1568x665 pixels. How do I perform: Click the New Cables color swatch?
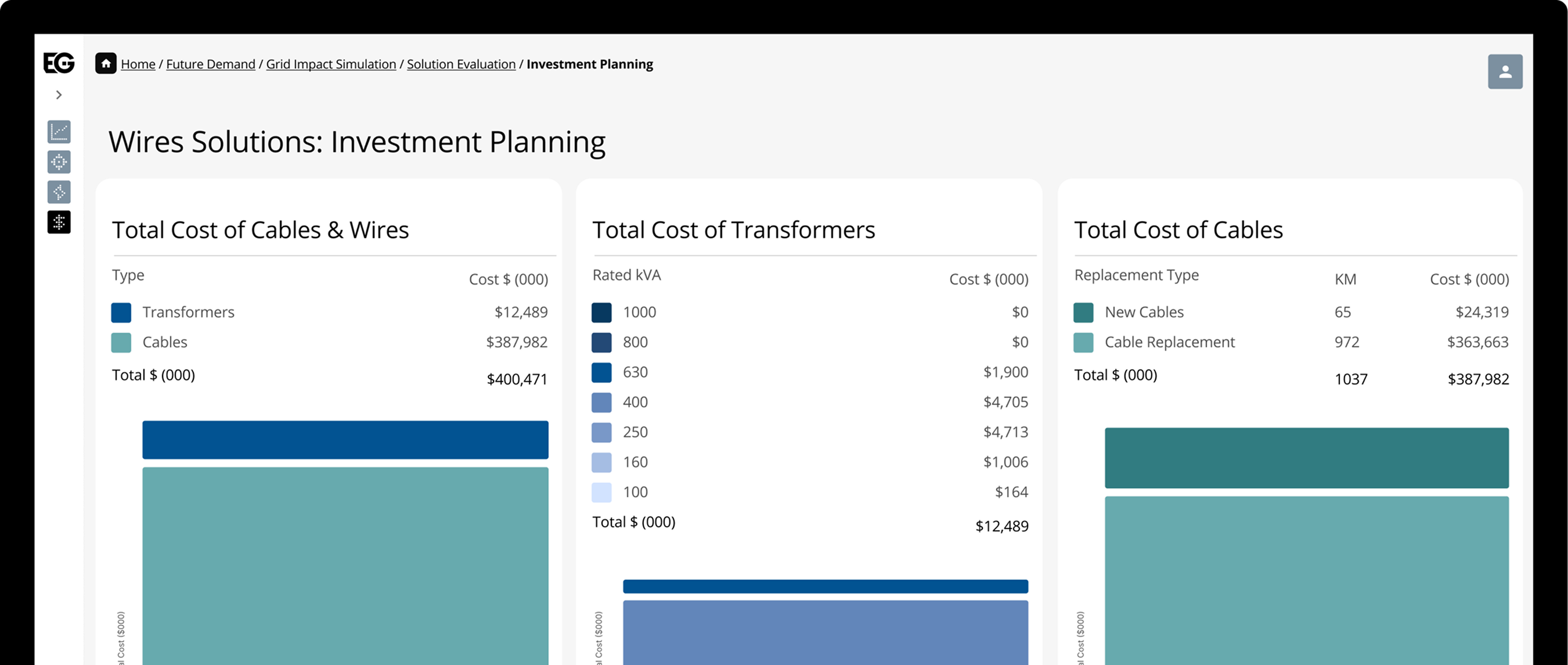pyautogui.click(x=1083, y=312)
